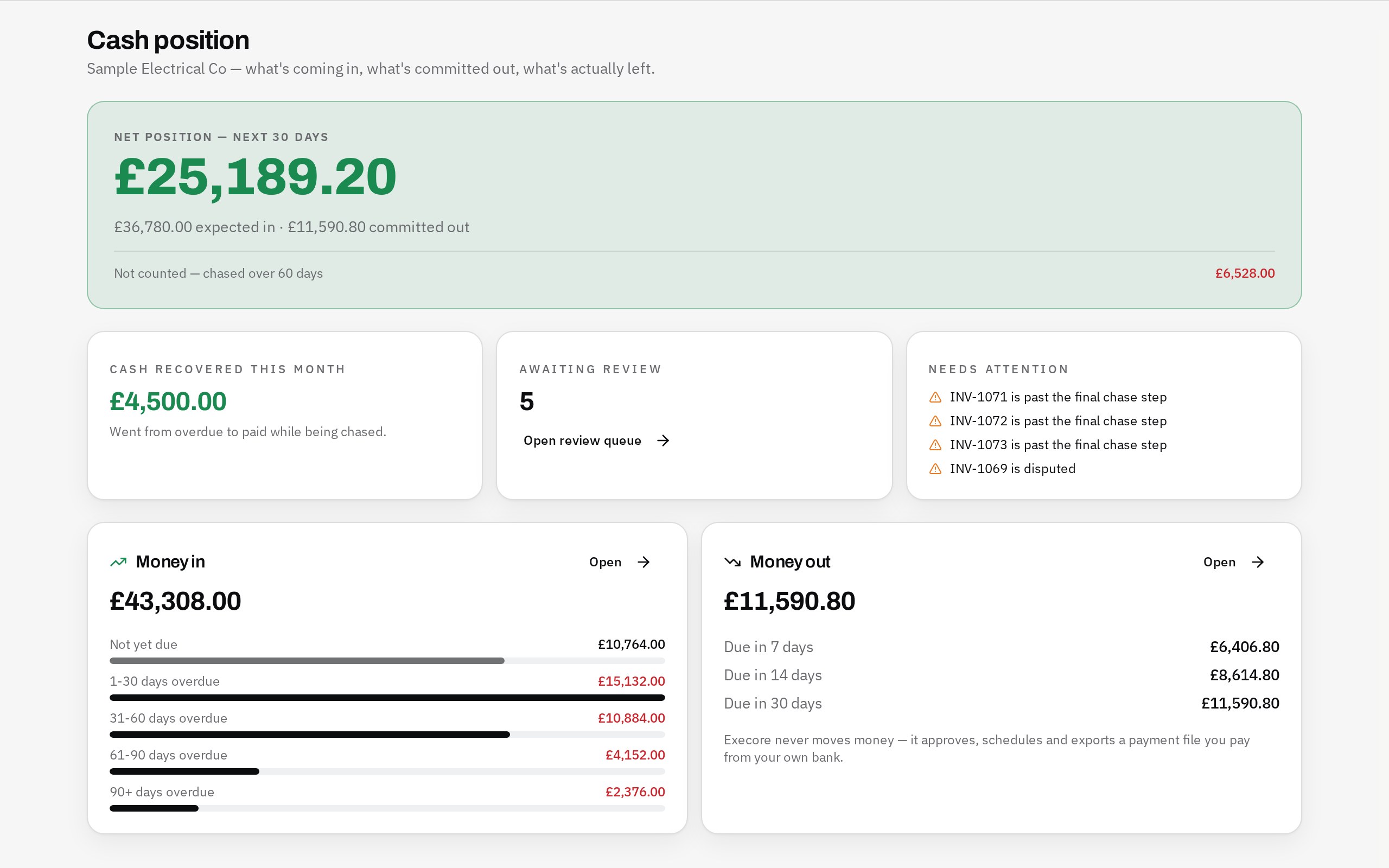Viewport: 1389px width, 868px height.
Task: Click the Cash position page heading
Action: click(168, 40)
